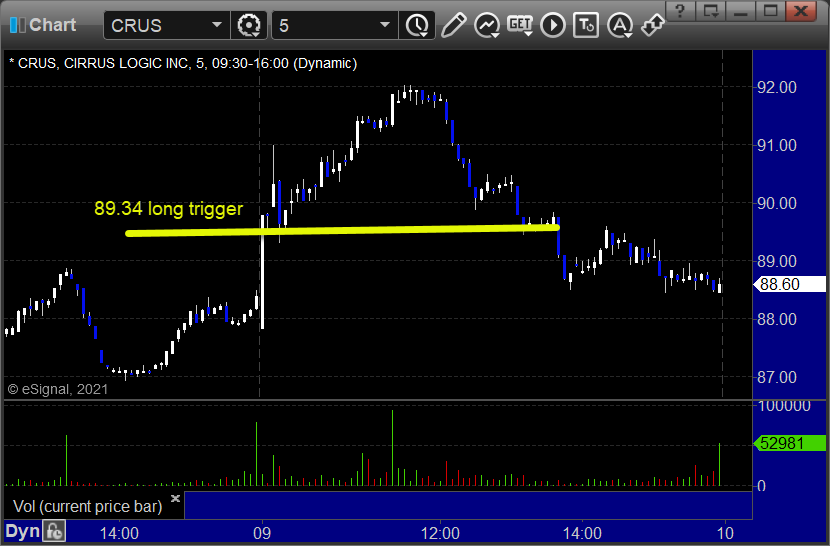Open the text template To icon

tap(586, 25)
